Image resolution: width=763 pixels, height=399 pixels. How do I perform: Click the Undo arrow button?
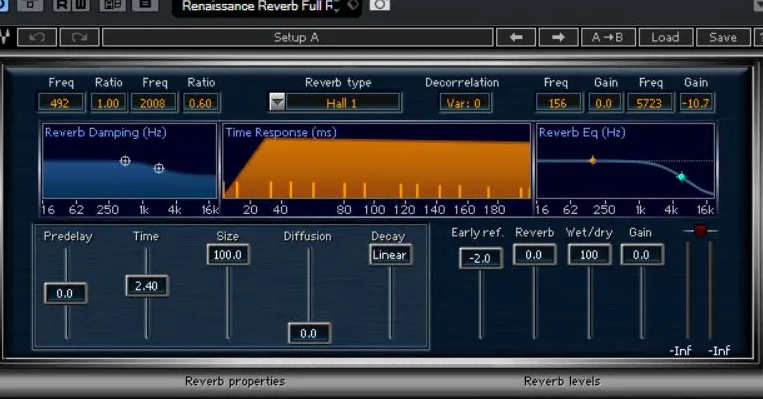[x=37, y=37]
